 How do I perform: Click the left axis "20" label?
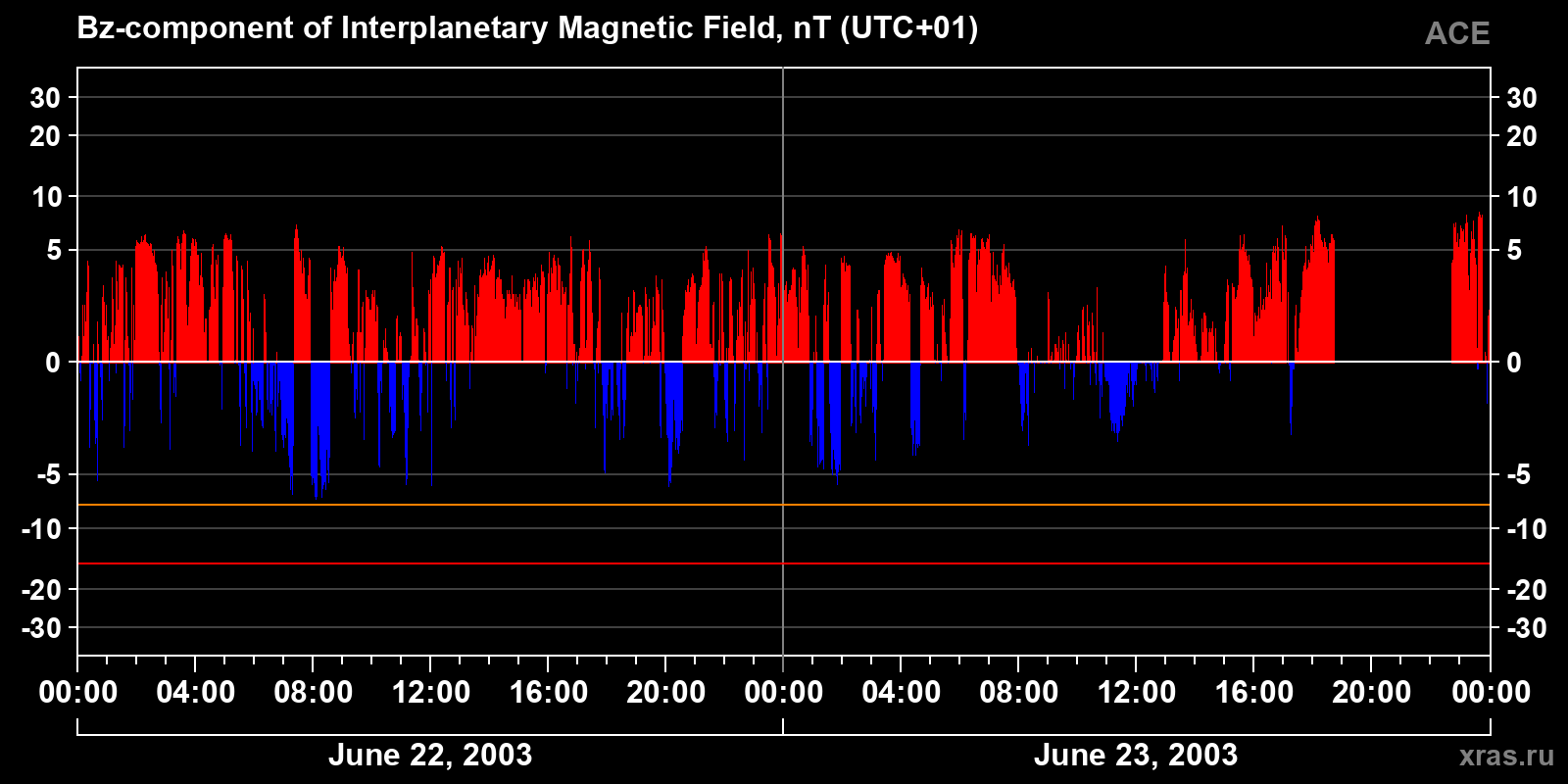point(45,136)
